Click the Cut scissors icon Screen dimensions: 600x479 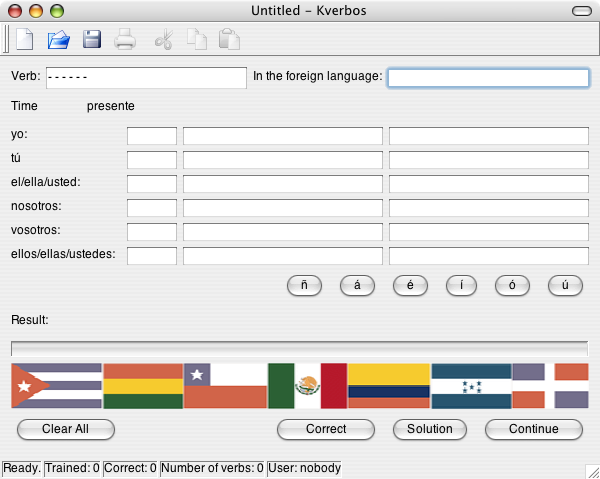[x=163, y=40]
